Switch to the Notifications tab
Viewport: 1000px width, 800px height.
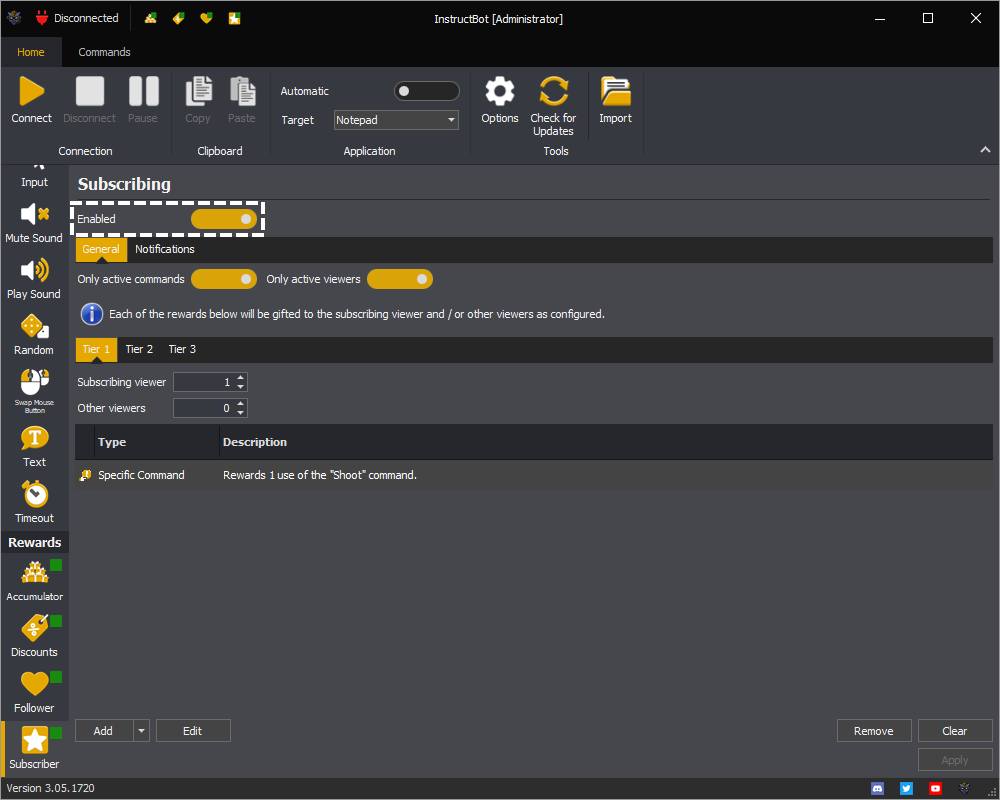click(165, 249)
